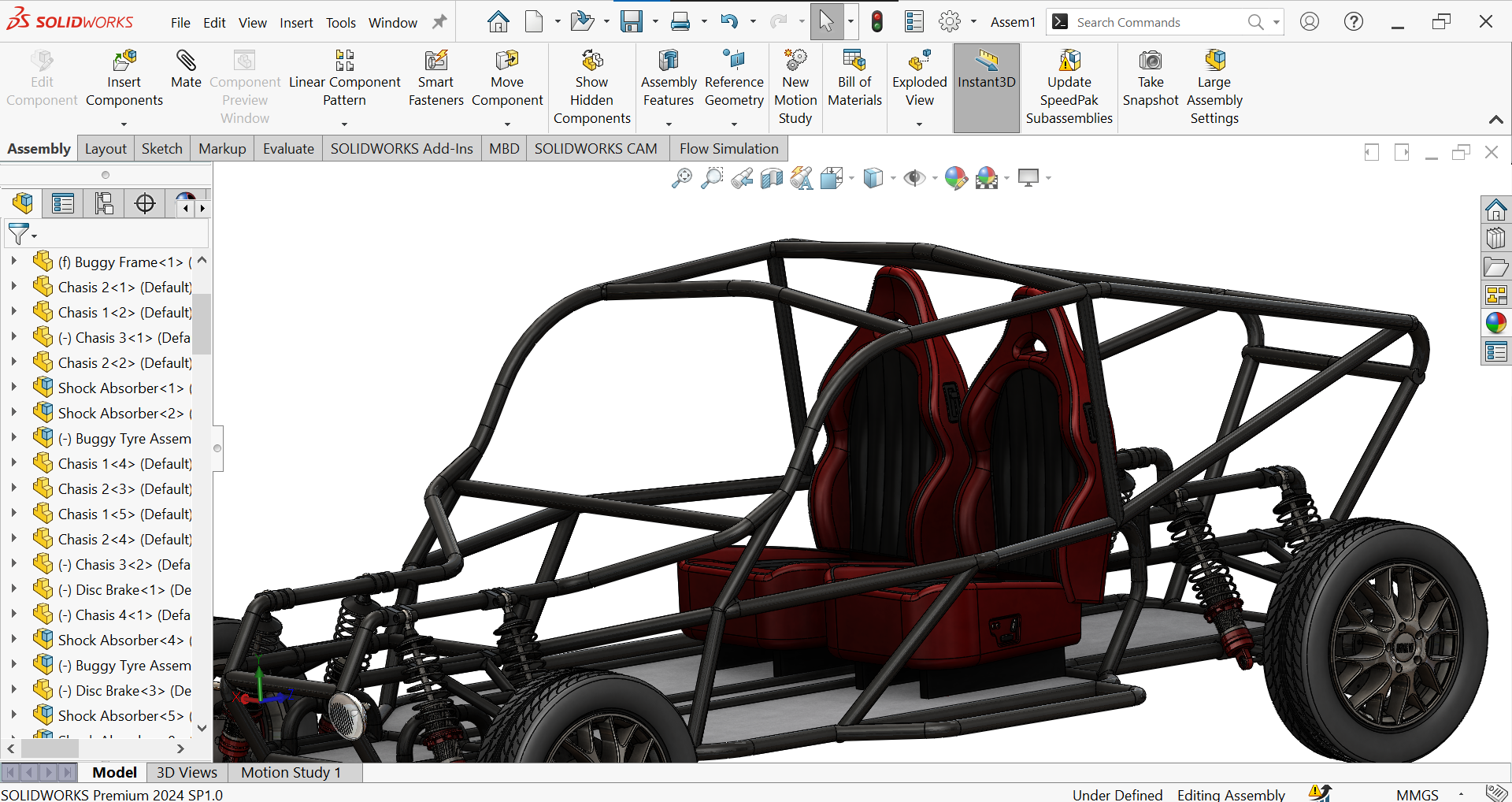The width and height of the screenshot is (1512, 802).
Task: Open the Options gear icon
Action: (950, 21)
